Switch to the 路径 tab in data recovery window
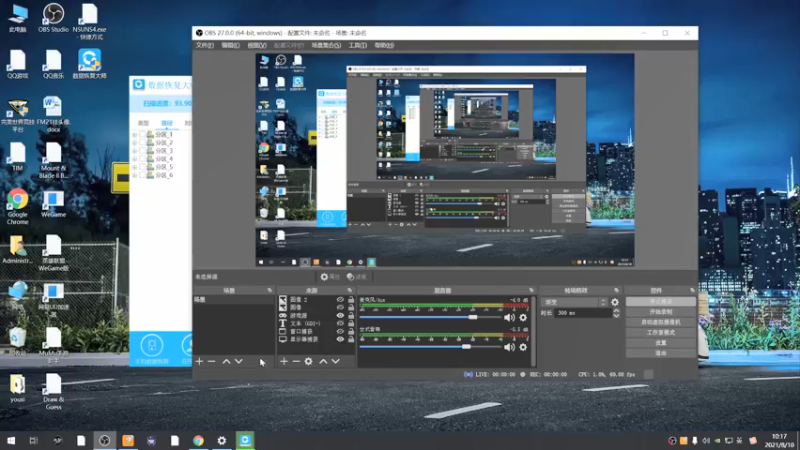Image resolution: width=800 pixels, height=450 pixels. coord(167,123)
